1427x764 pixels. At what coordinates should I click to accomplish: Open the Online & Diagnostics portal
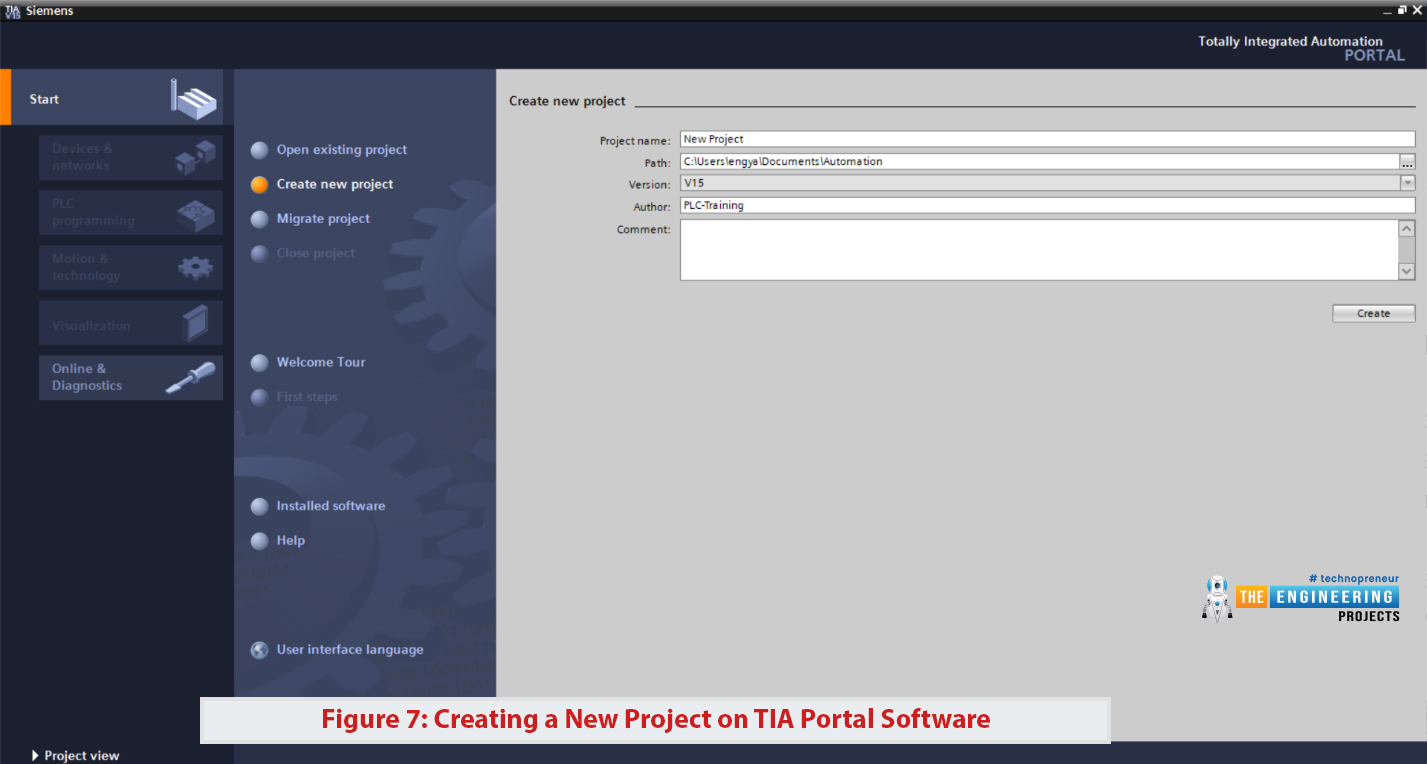131,377
